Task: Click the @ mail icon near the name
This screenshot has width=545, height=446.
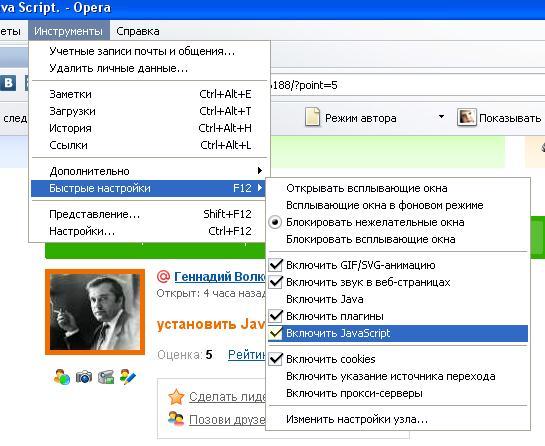Action: pos(163,276)
